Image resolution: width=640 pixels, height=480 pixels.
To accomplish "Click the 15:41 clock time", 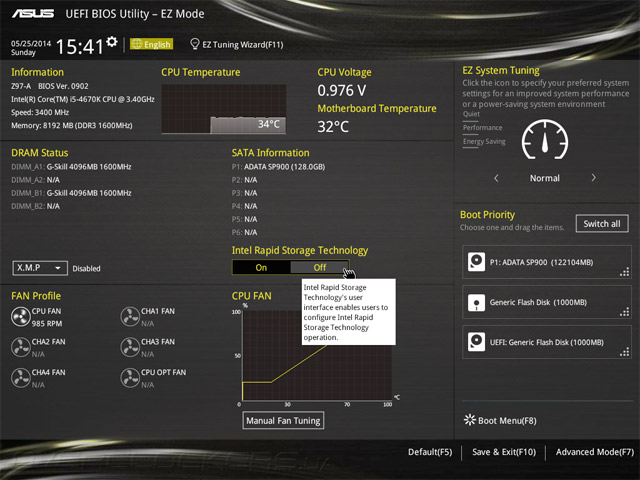I will (x=80, y=46).
